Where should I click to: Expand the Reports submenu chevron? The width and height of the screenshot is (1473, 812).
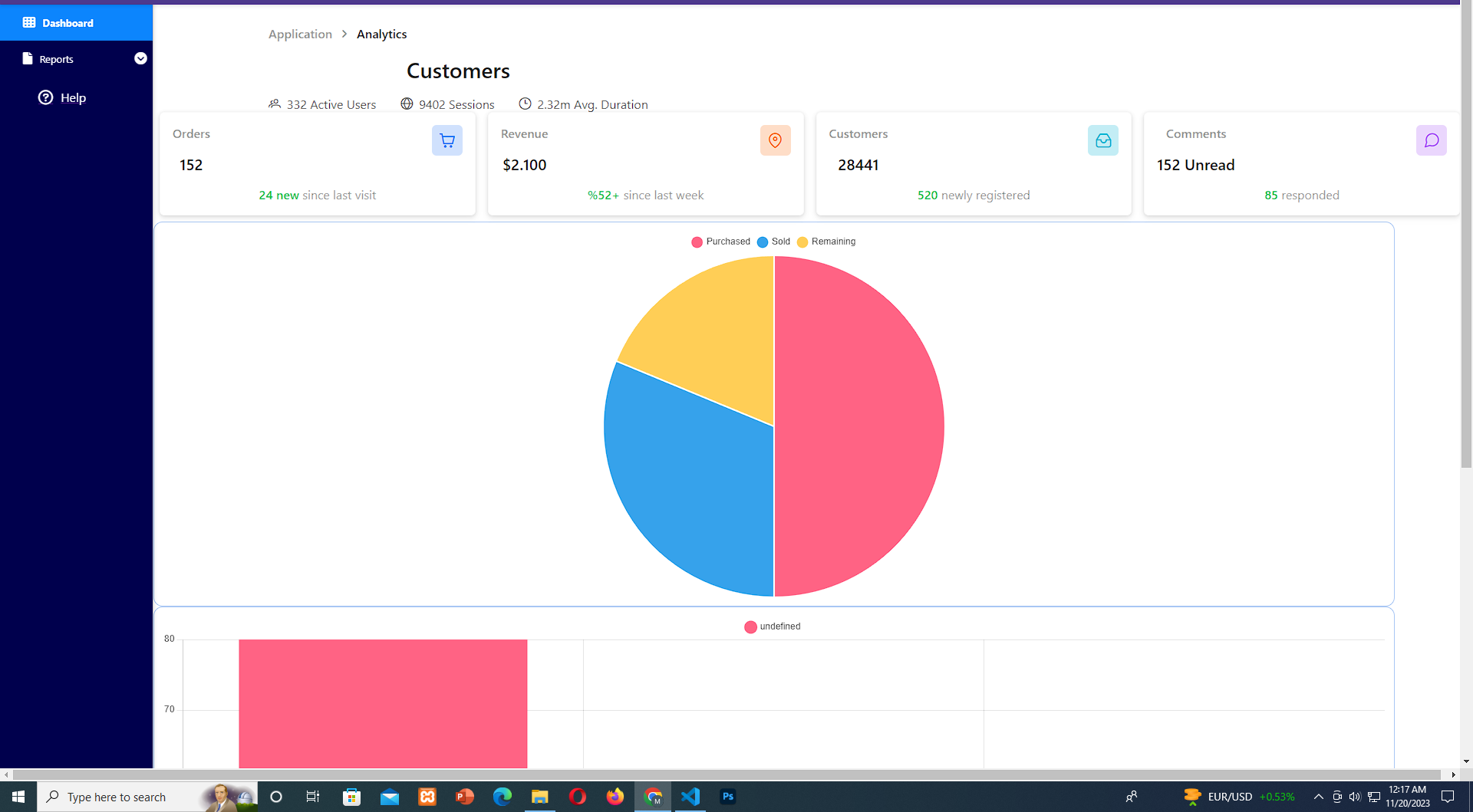(x=140, y=58)
